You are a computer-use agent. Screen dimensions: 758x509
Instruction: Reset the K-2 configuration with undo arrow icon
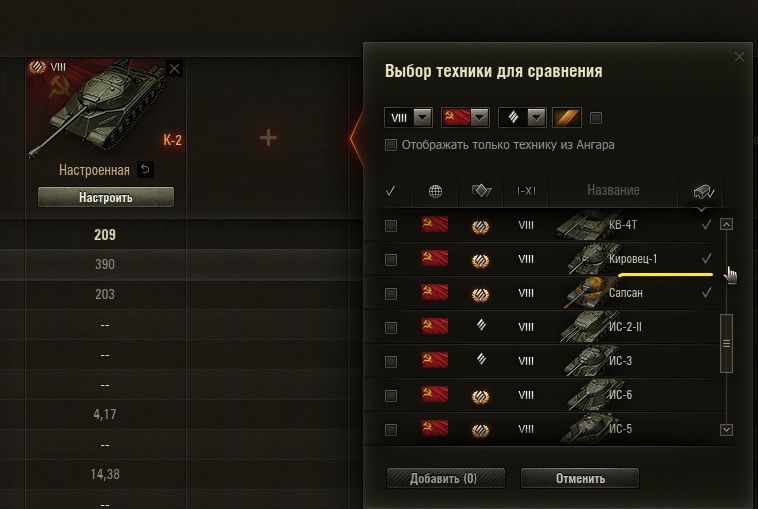coord(145,170)
